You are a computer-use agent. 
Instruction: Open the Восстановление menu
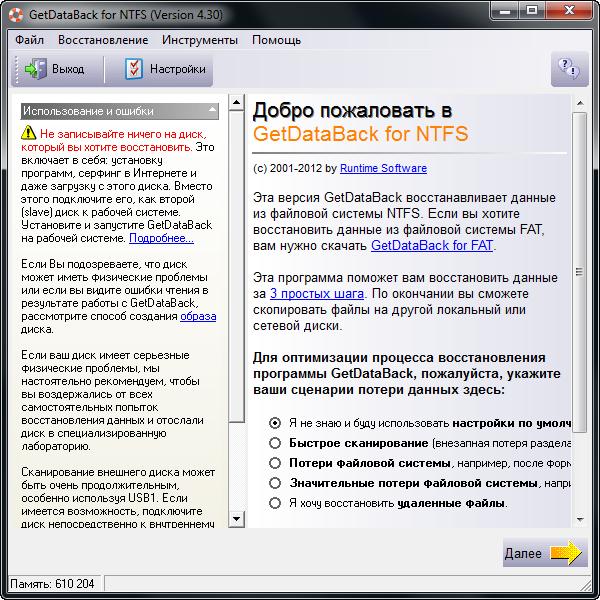(103, 40)
